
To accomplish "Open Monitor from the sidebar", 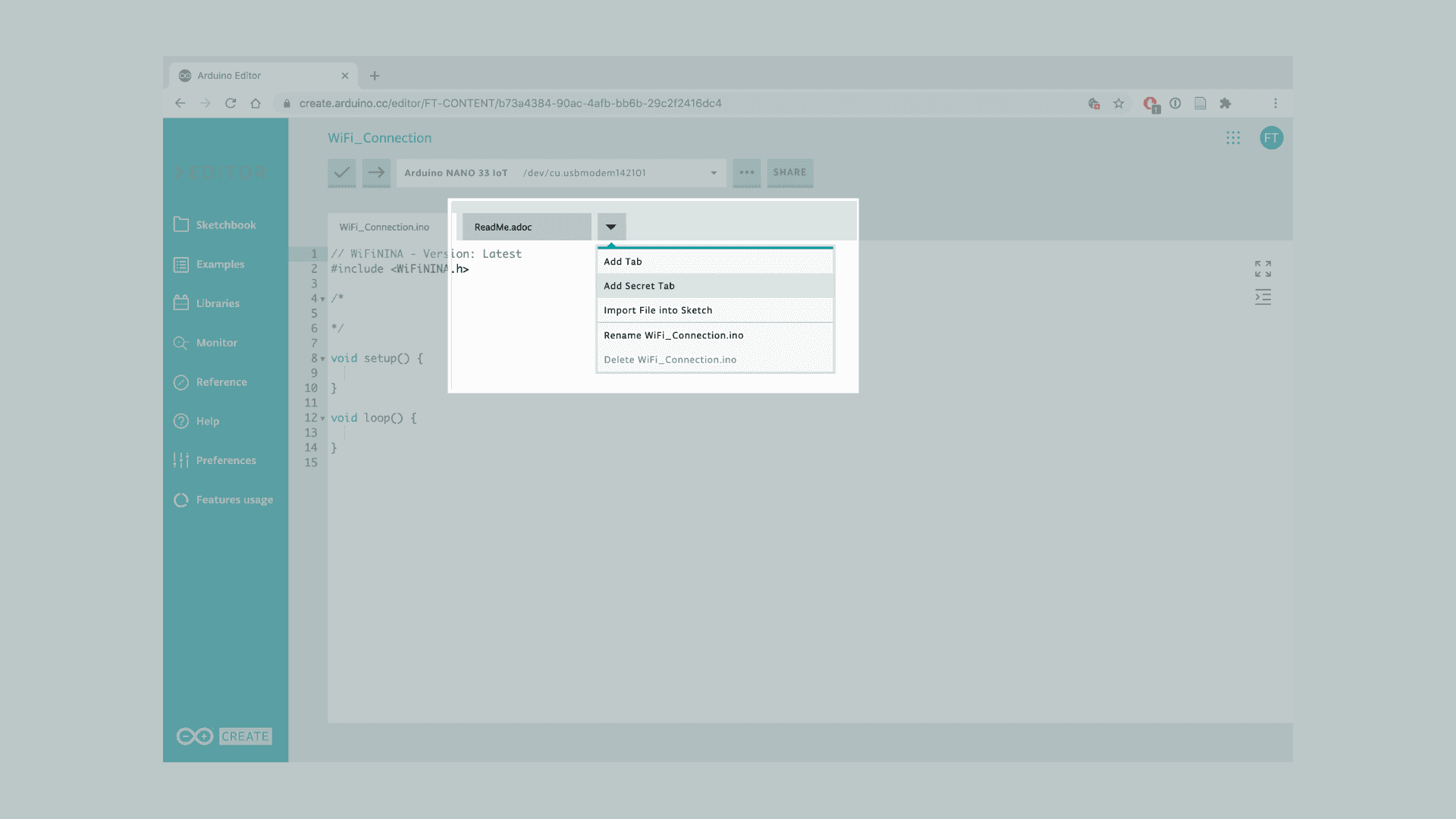I will [216, 343].
